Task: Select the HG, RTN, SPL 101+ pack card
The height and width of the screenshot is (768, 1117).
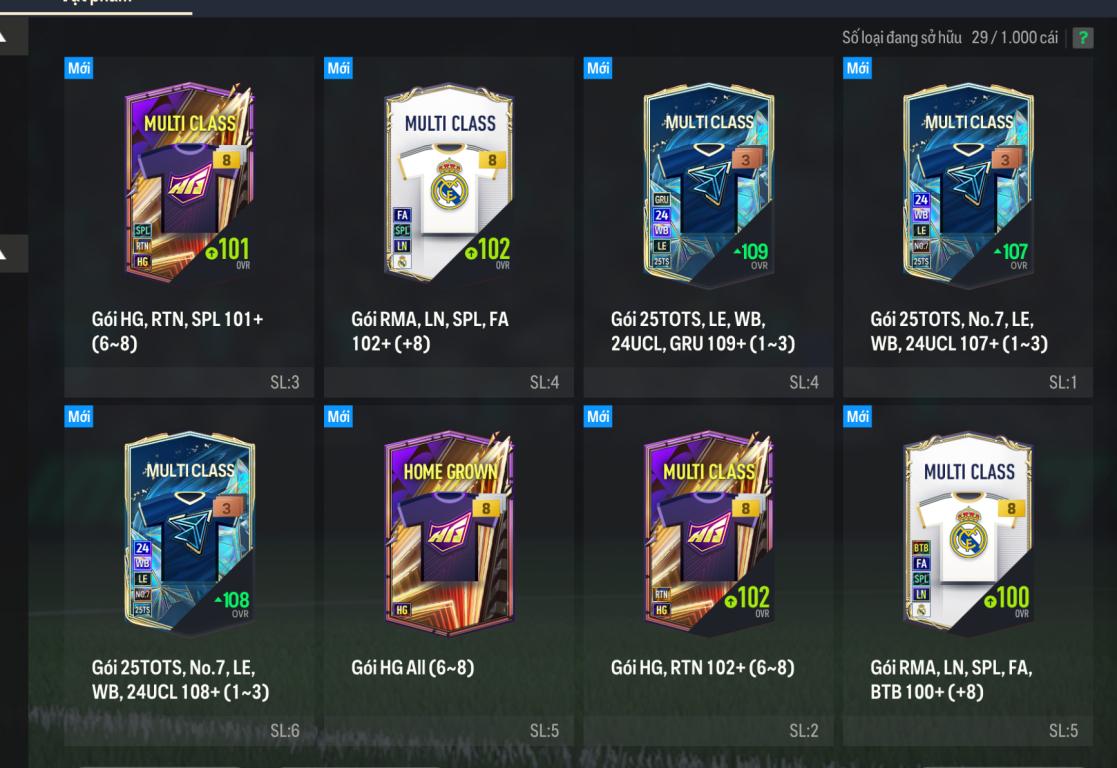Action: (189, 227)
